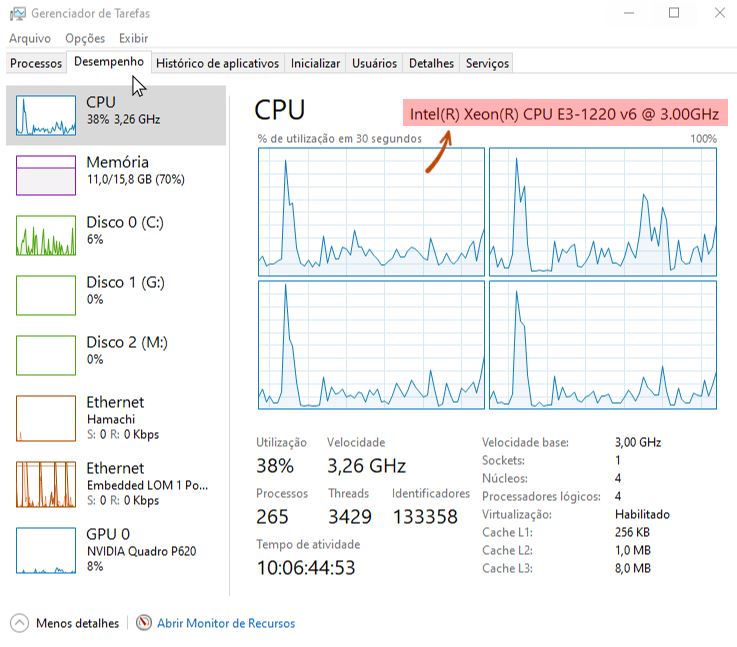Click the Velocidade base value 3,00 GHz
The width and height of the screenshot is (737, 647).
click(638, 442)
